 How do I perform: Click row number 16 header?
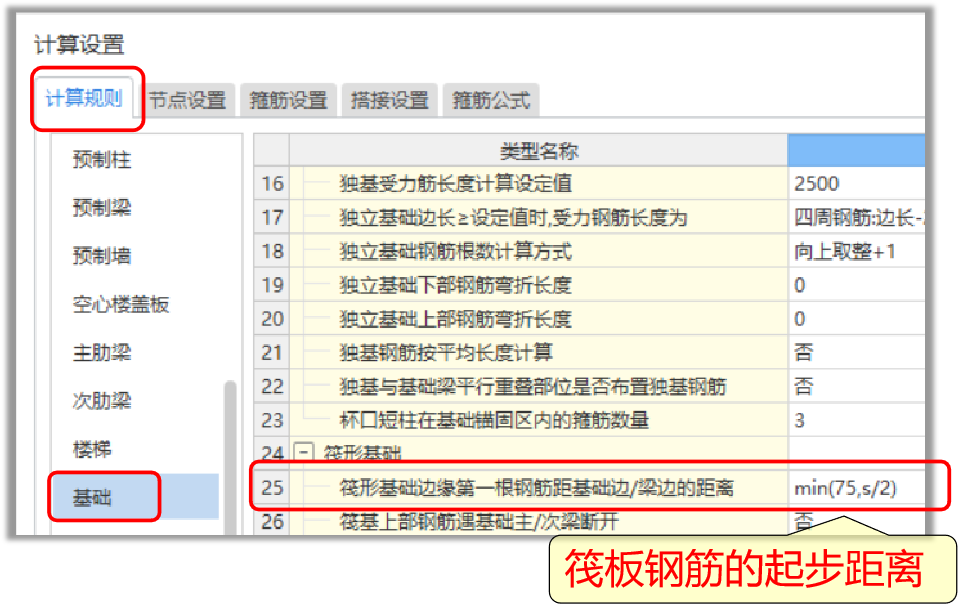[x=272, y=183]
